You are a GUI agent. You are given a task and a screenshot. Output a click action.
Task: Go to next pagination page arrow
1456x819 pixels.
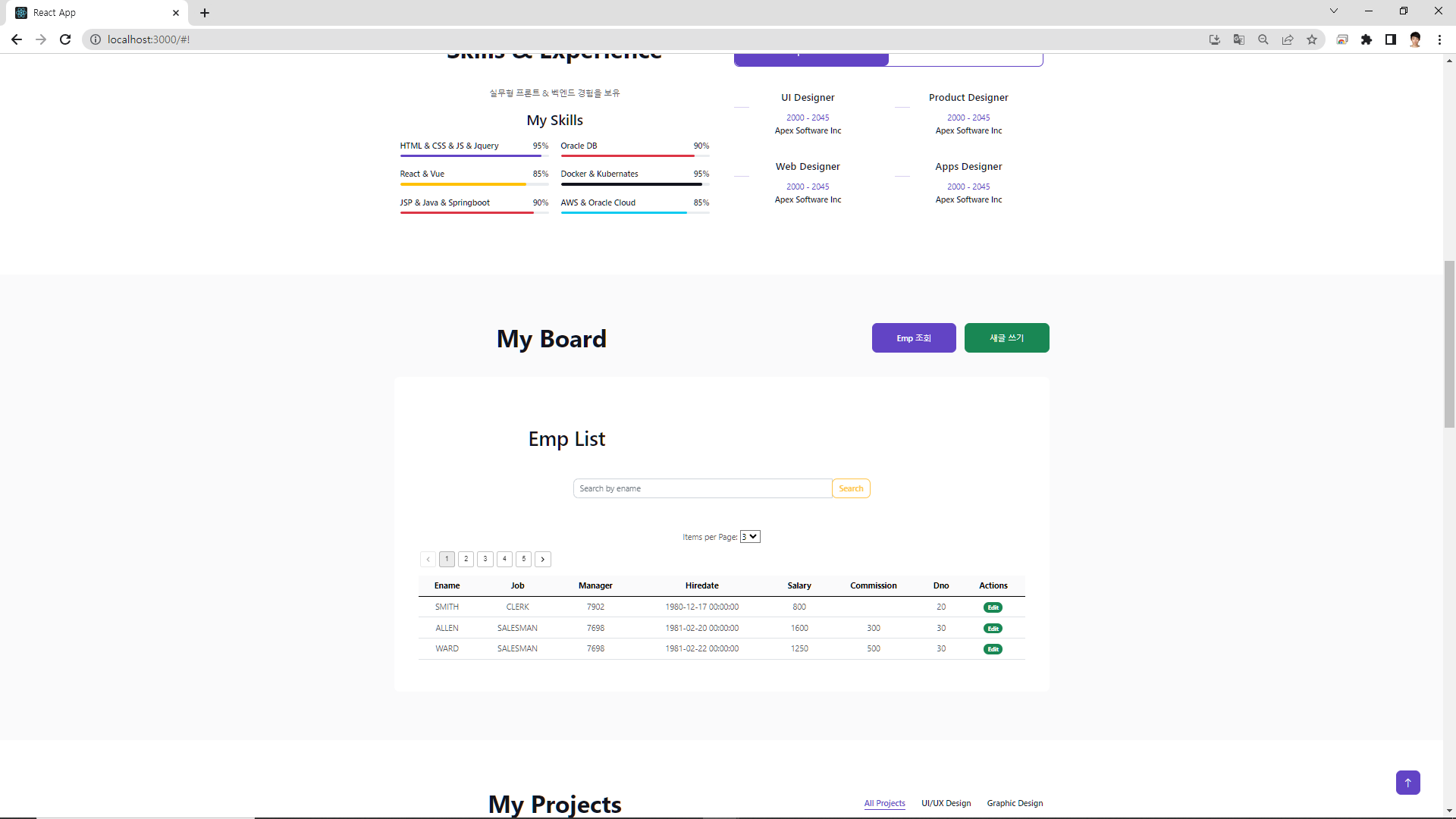pyautogui.click(x=543, y=559)
